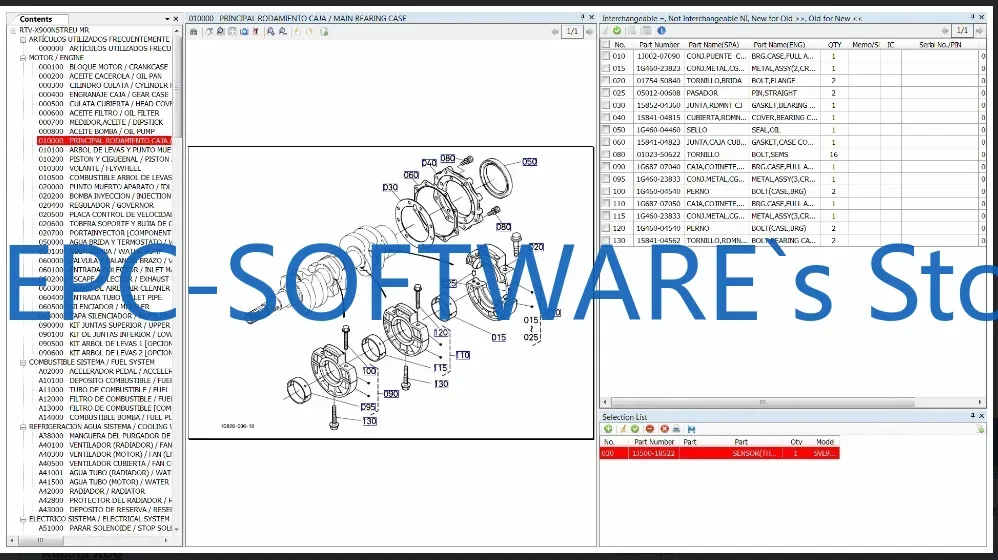Collapse ELECTRICO SISTEMA / ELECTRICAL SYSTEM node
The height and width of the screenshot is (560, 998).
(x=23, y=519)
